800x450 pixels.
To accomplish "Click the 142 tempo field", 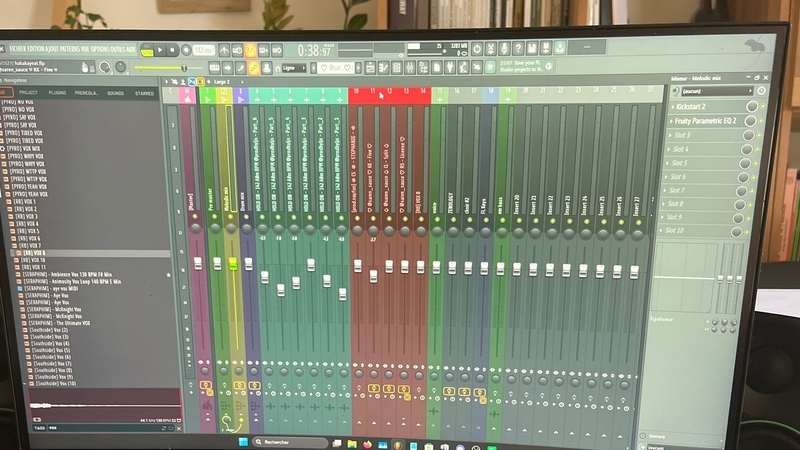I will pyautogui.click(x=204, y=50).
